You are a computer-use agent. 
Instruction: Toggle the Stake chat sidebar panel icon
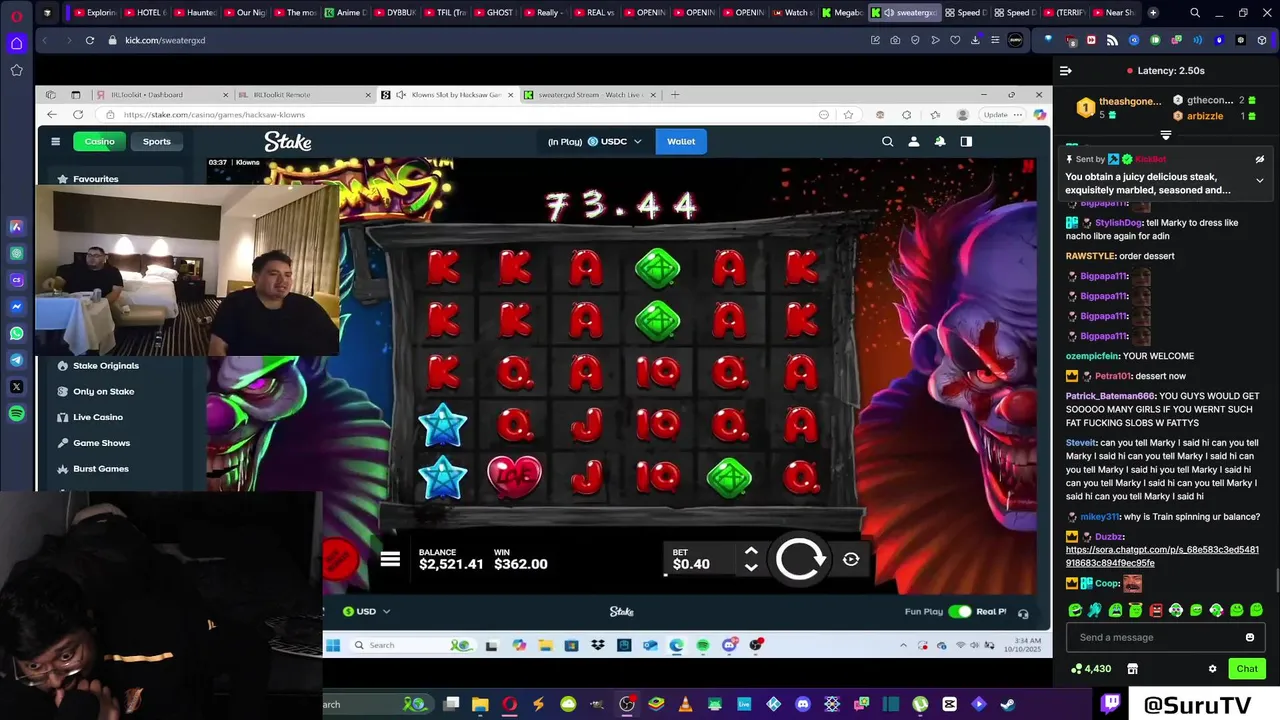[966, 142]
